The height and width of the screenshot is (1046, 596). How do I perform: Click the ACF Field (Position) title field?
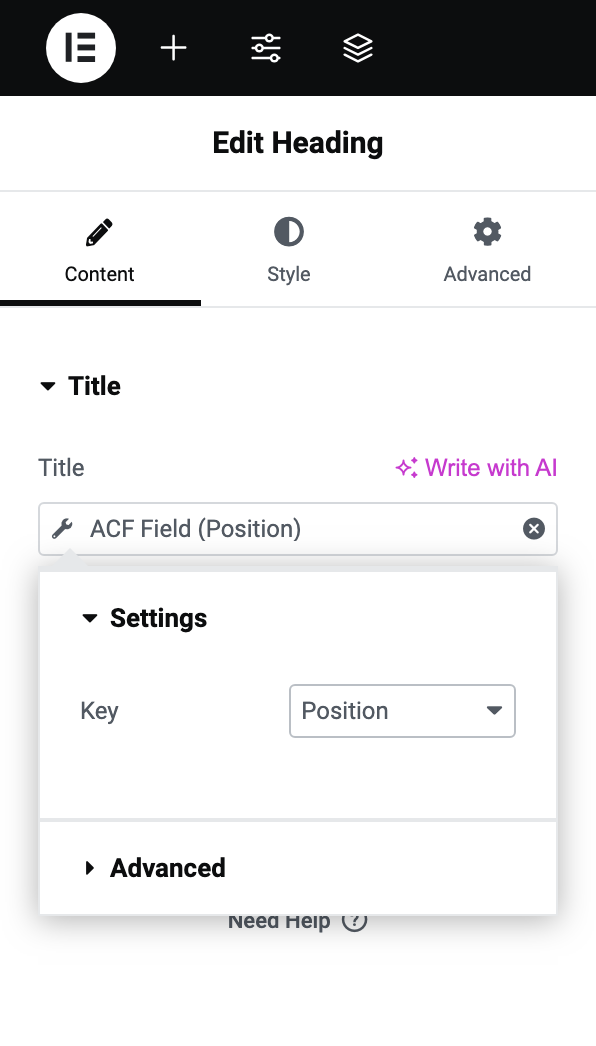[x=298, y=529]
